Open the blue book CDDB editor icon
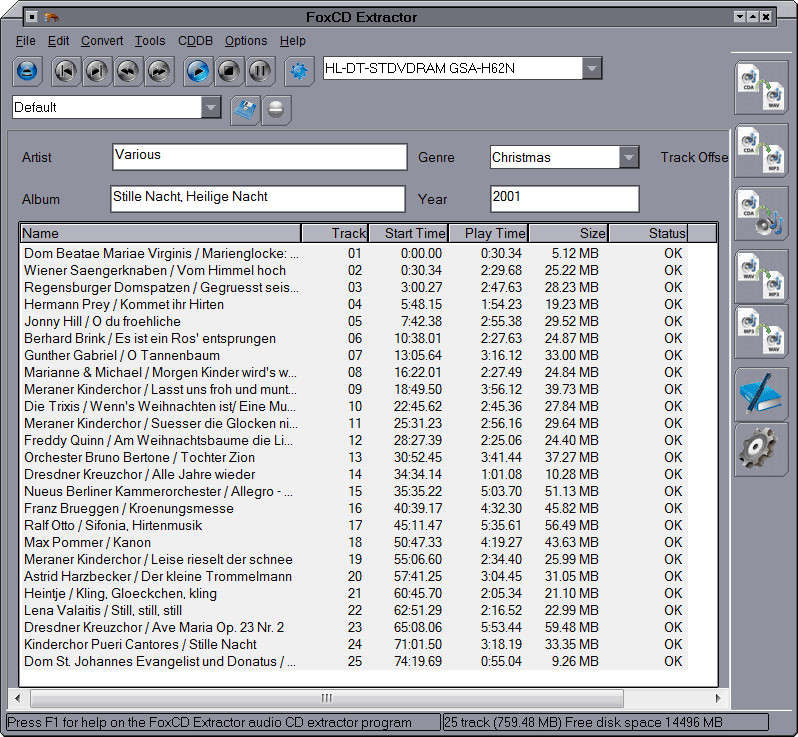Screen dimensions: 798x737 (x=761, y=394)
